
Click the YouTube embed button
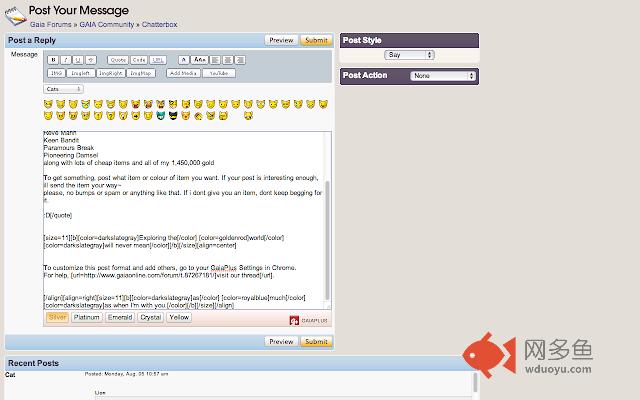point(220,73)
